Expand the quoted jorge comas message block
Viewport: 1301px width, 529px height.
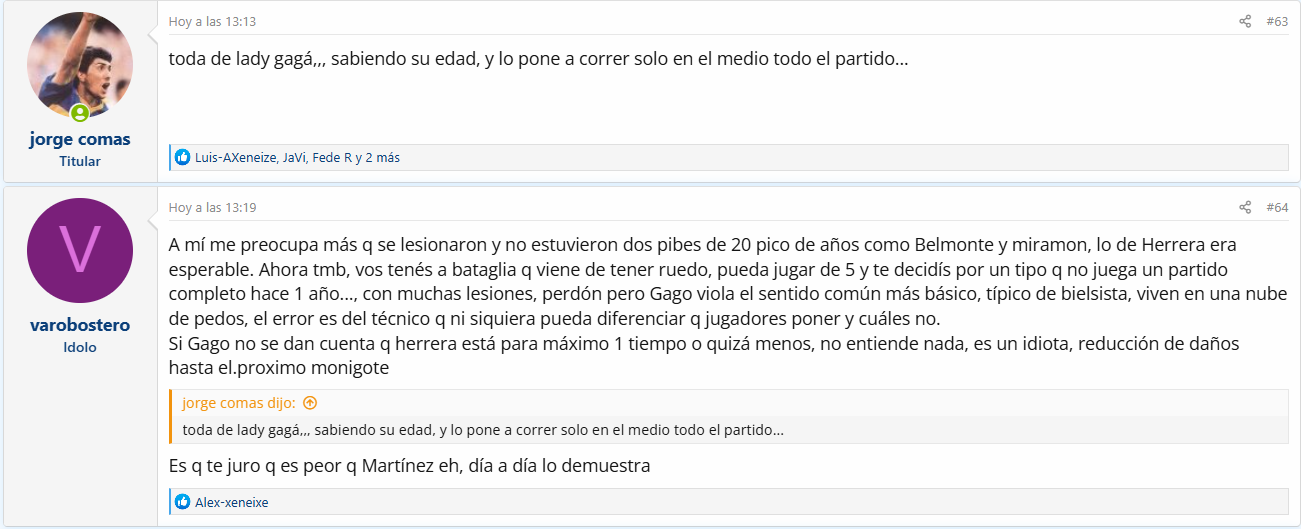coord(730,430)
